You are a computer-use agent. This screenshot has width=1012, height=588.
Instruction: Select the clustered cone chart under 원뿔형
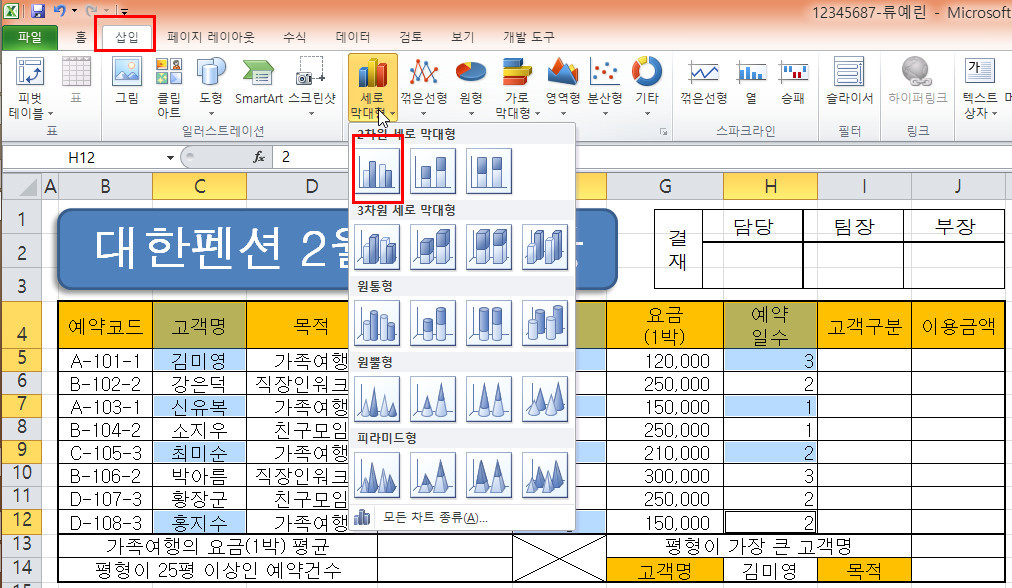377,399
